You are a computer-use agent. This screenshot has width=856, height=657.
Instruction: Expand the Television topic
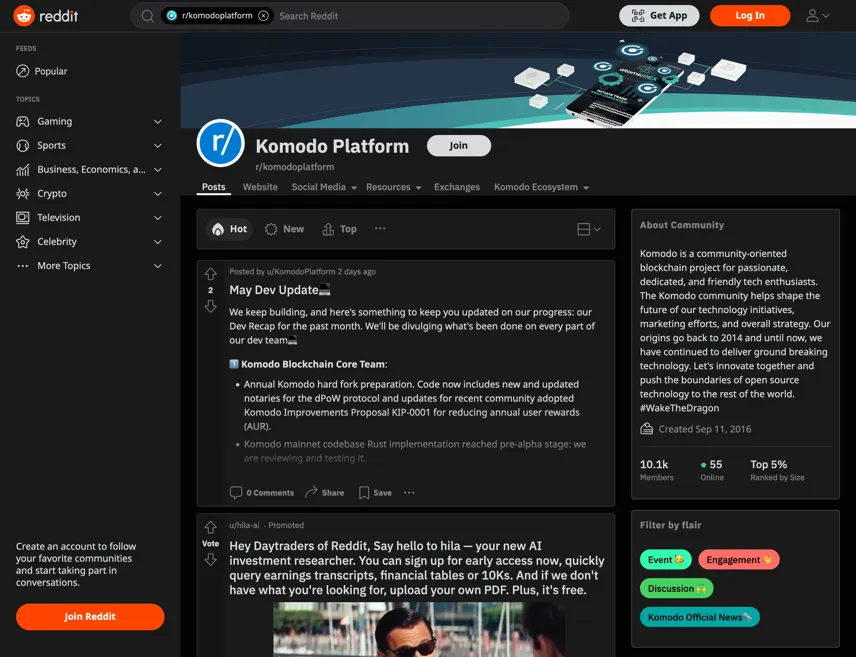click(158, 217)
